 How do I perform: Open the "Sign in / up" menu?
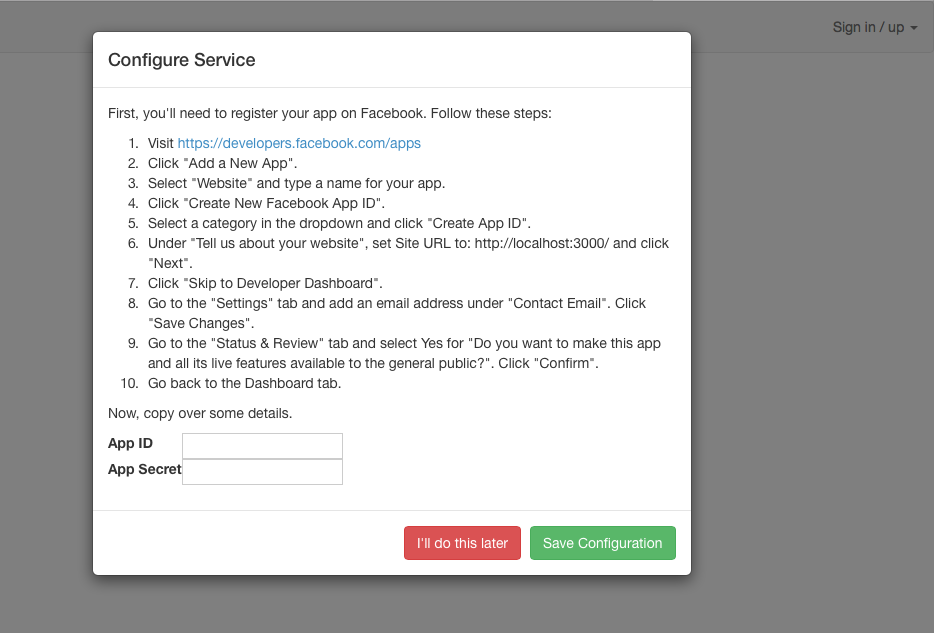868,27
